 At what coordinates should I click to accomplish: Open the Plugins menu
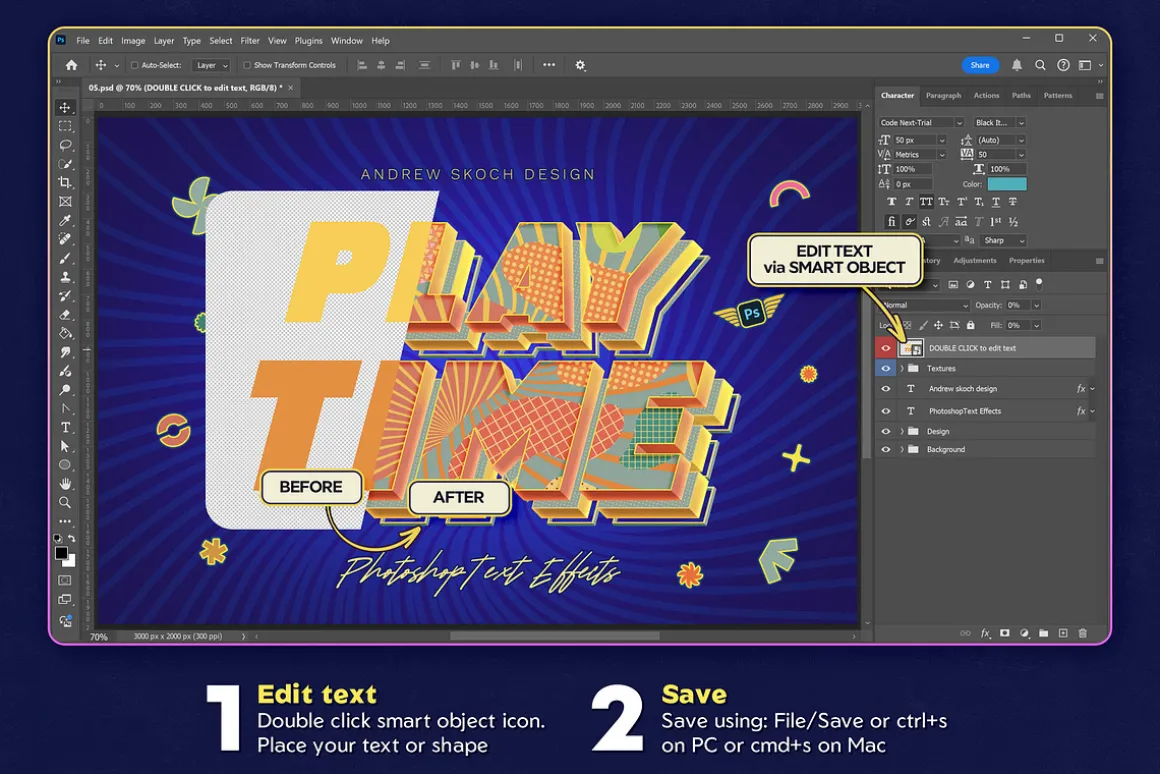(308, 41)
